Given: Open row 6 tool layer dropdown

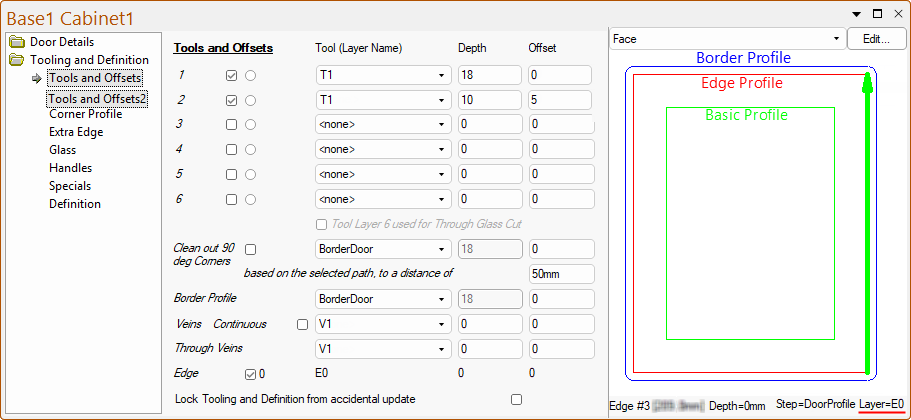Looking at the screenshot, I should (383, 199).
